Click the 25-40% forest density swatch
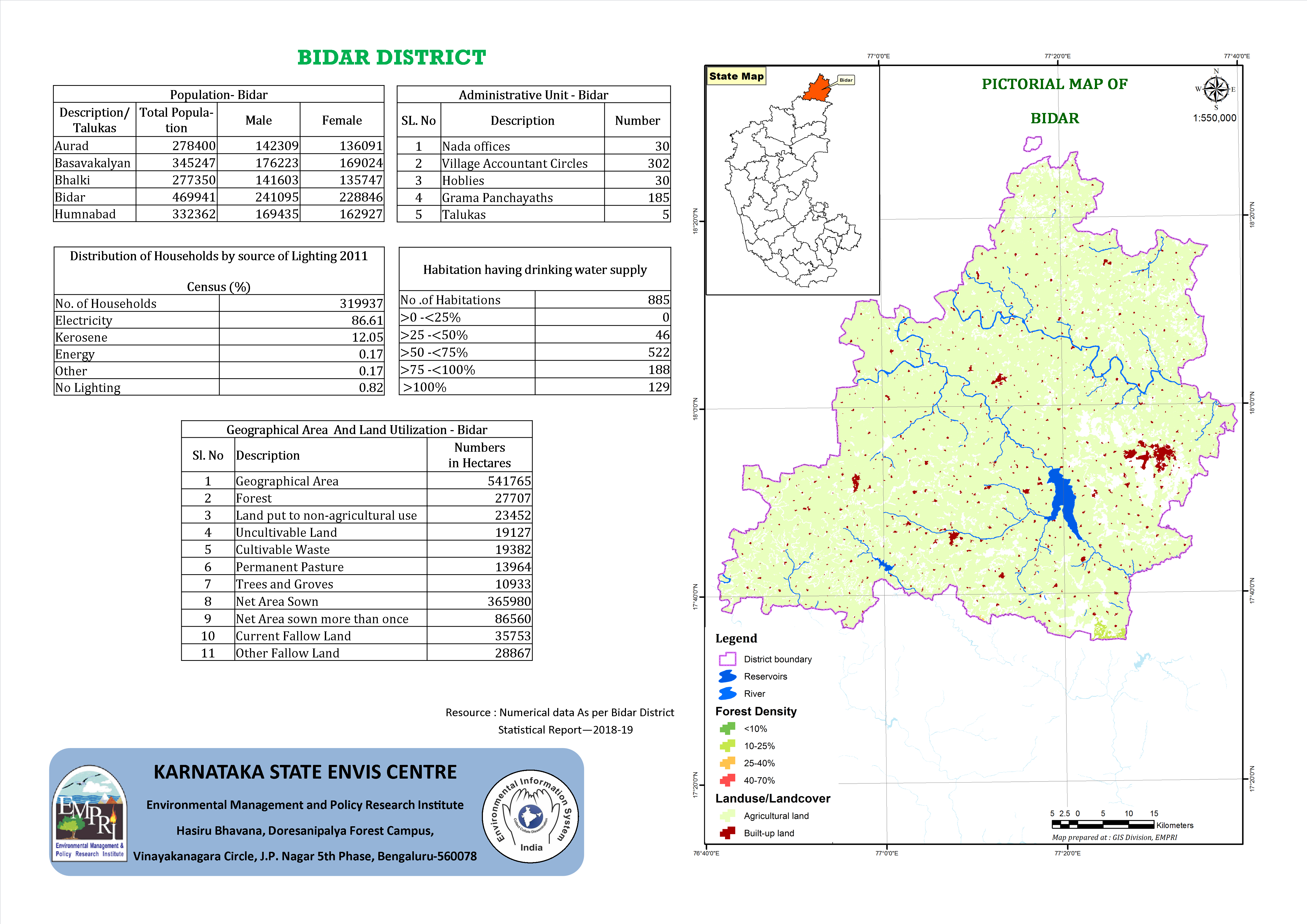1307x924 pixels. (x=727, y=763)
